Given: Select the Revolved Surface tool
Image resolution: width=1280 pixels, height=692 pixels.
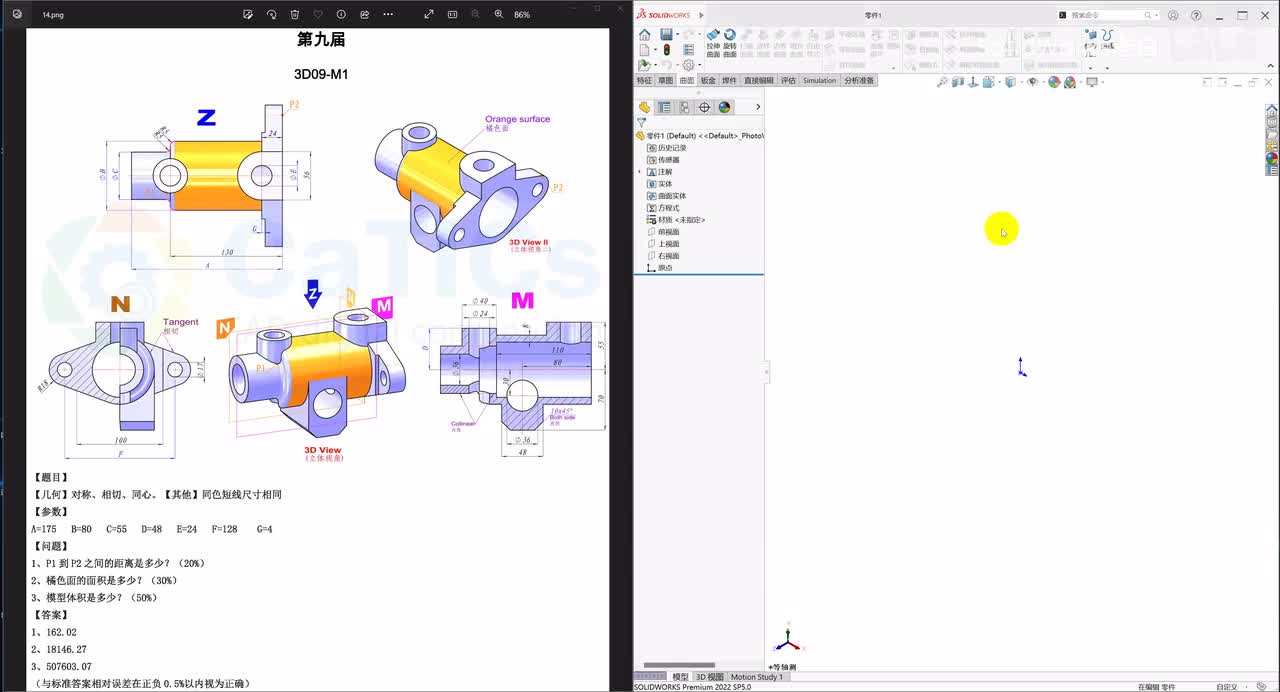Looking at the screenshot, I should pyautogui.click(x=730, y=41).
